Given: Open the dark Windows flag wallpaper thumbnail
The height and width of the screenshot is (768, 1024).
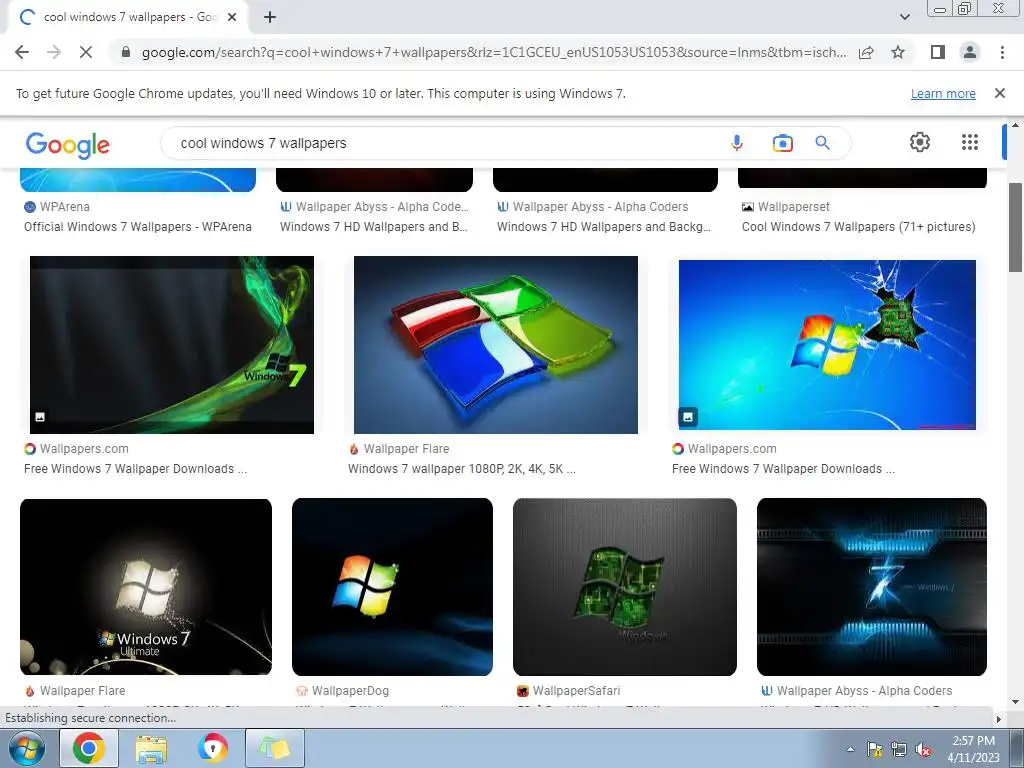Looking at the screenshot, I should click(x=392, y=586).
